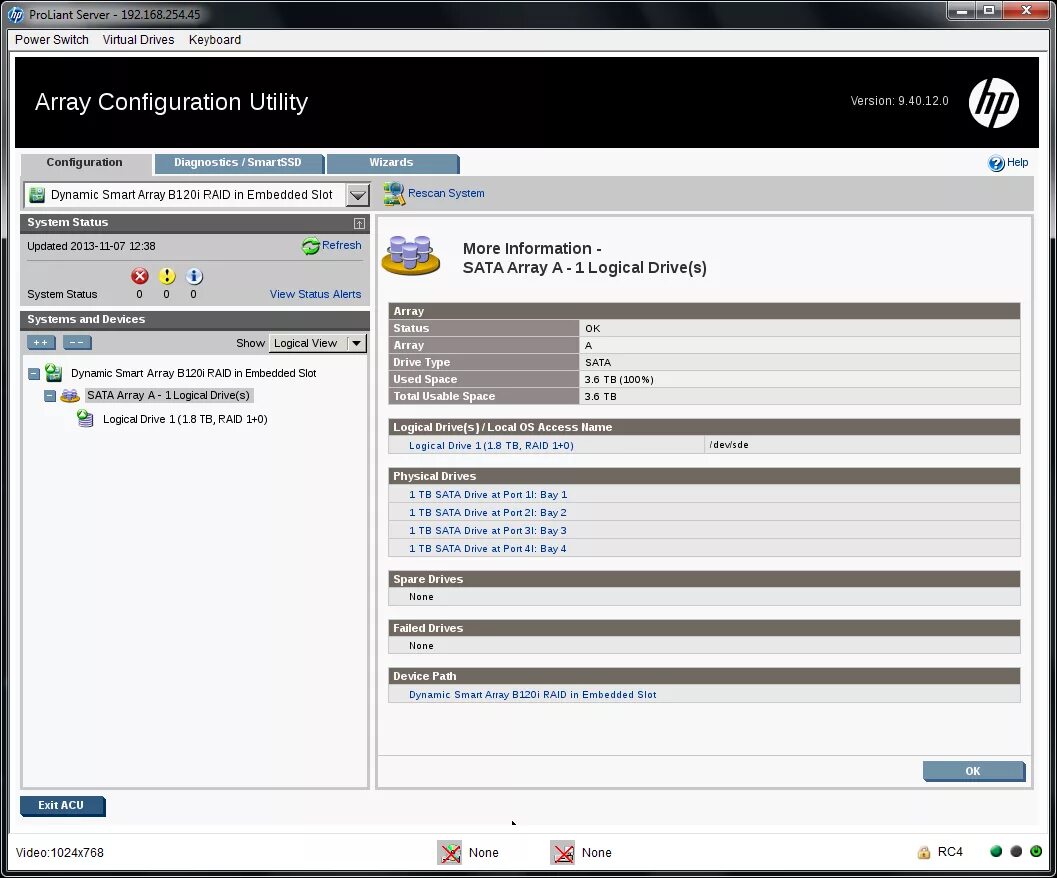This screenshot has width=1057, height=878.
Task: Collapse the SATA Array A node
Action: click(50, 396)
